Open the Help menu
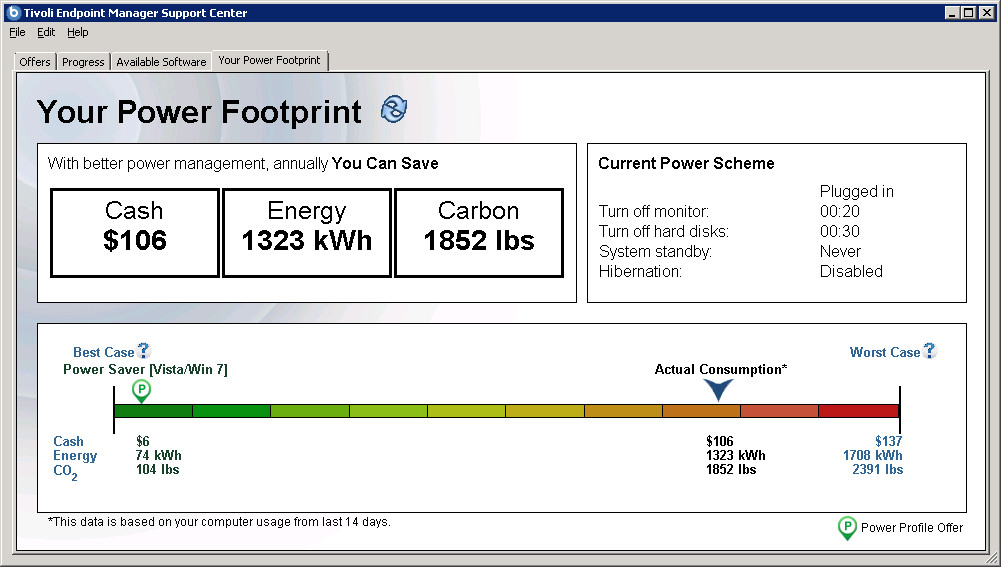The width and height of the screenshot is (1001, 567). tap(78, 32)
